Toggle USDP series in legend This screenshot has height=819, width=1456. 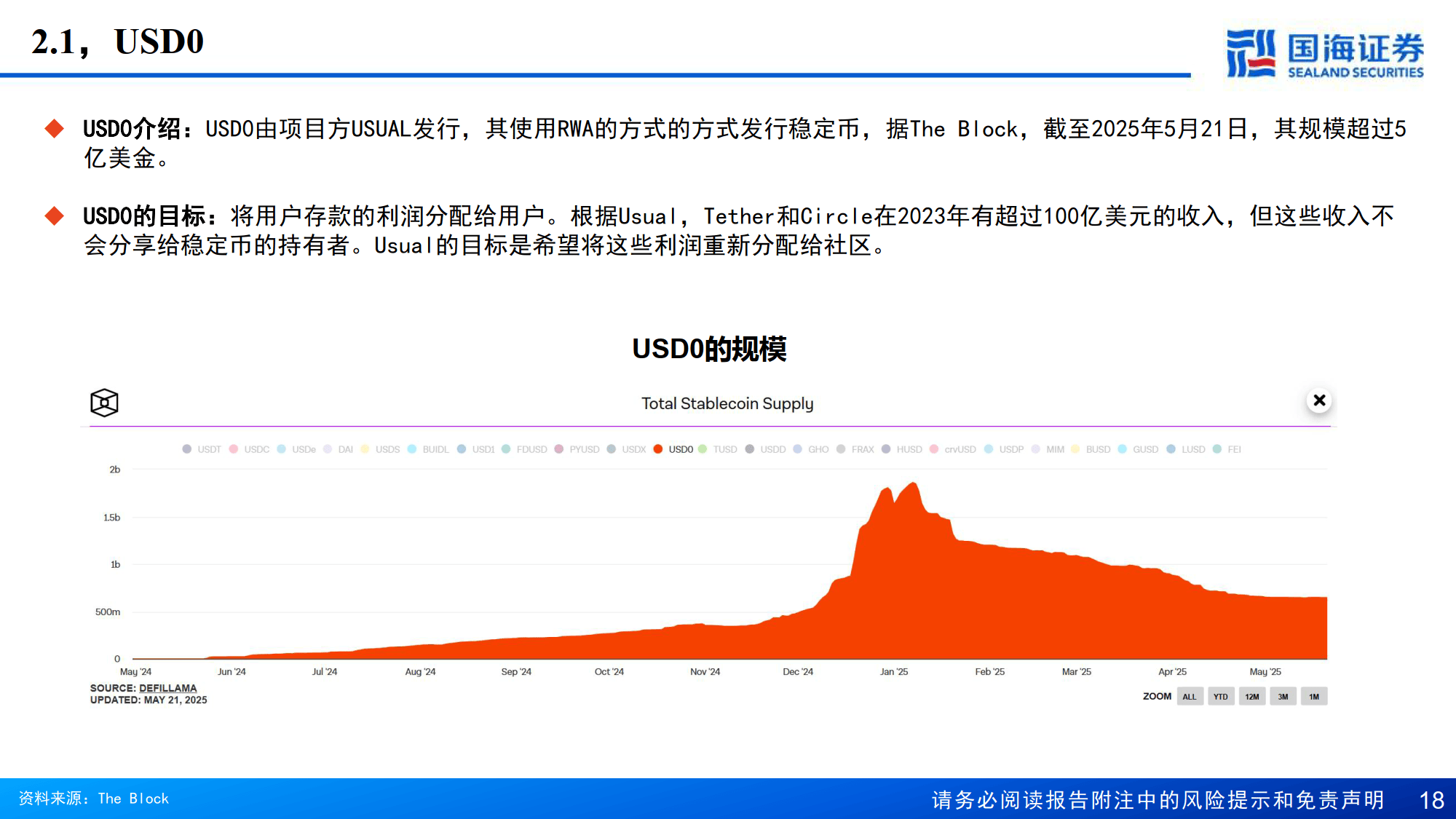point(1004,449)
